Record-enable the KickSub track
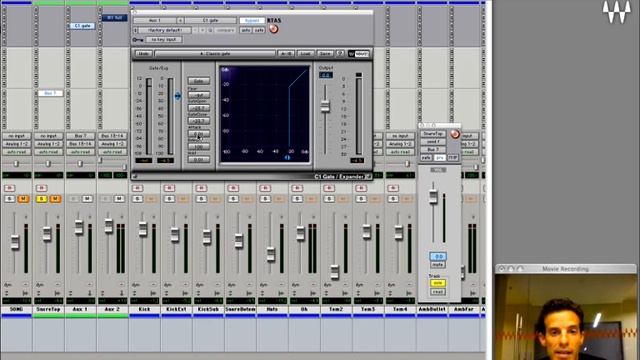Viewport: 640px width, 360px height. tap(201, 188)
